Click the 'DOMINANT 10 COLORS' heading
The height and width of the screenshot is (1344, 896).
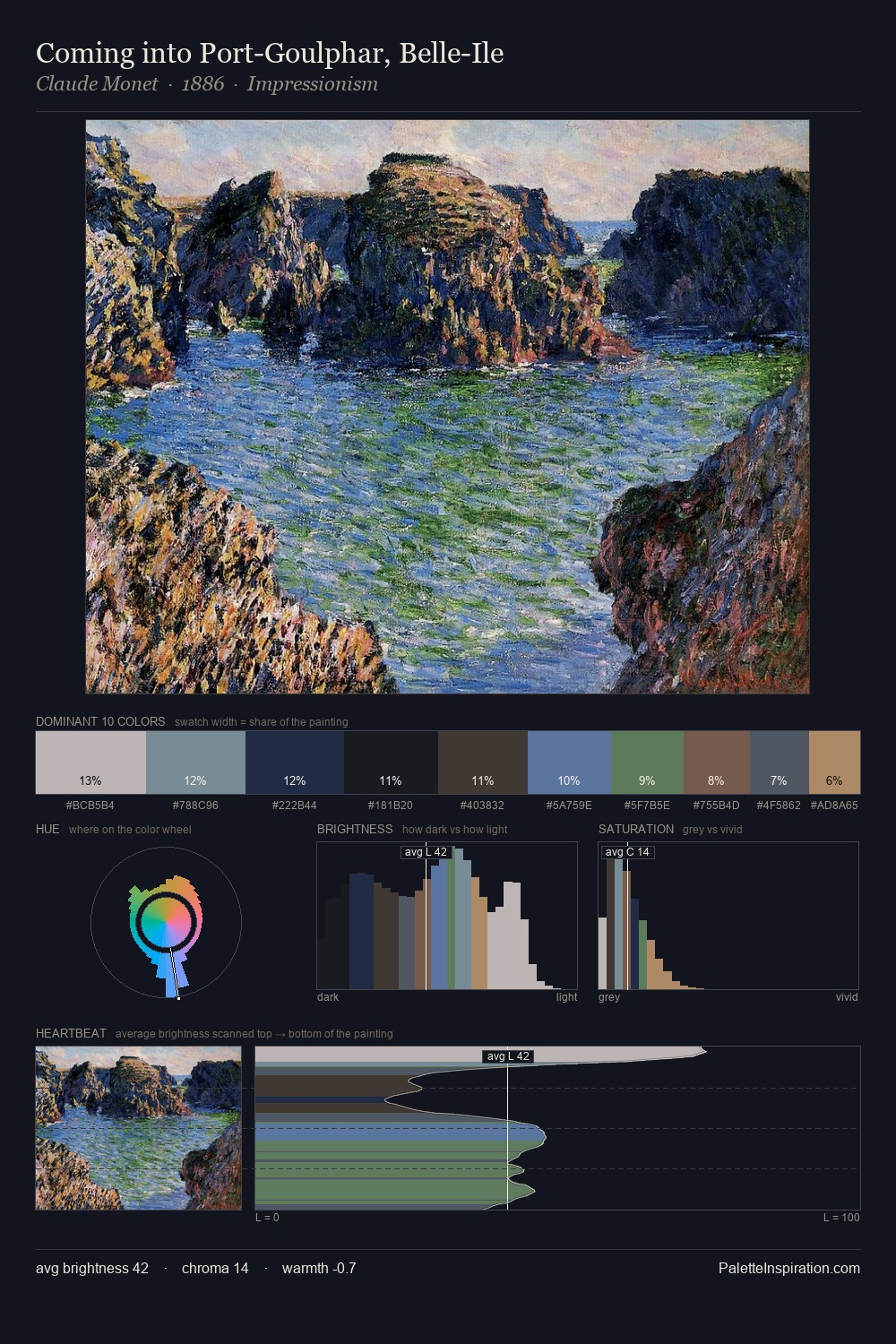tap(100, 721)
